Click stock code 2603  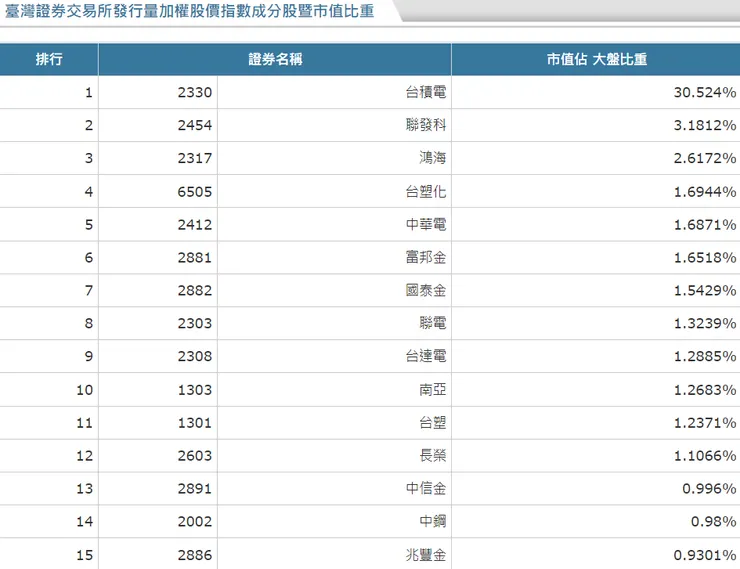(x=194, y=456)
